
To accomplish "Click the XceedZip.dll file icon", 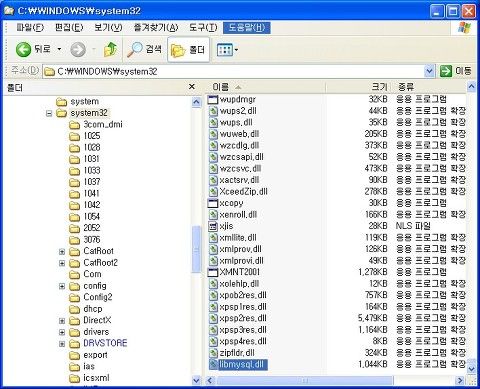I will tap(213, 192).
